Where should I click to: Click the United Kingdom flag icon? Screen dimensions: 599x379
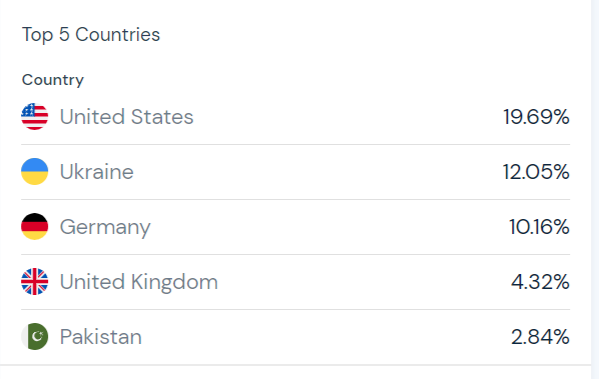[35, 282]
